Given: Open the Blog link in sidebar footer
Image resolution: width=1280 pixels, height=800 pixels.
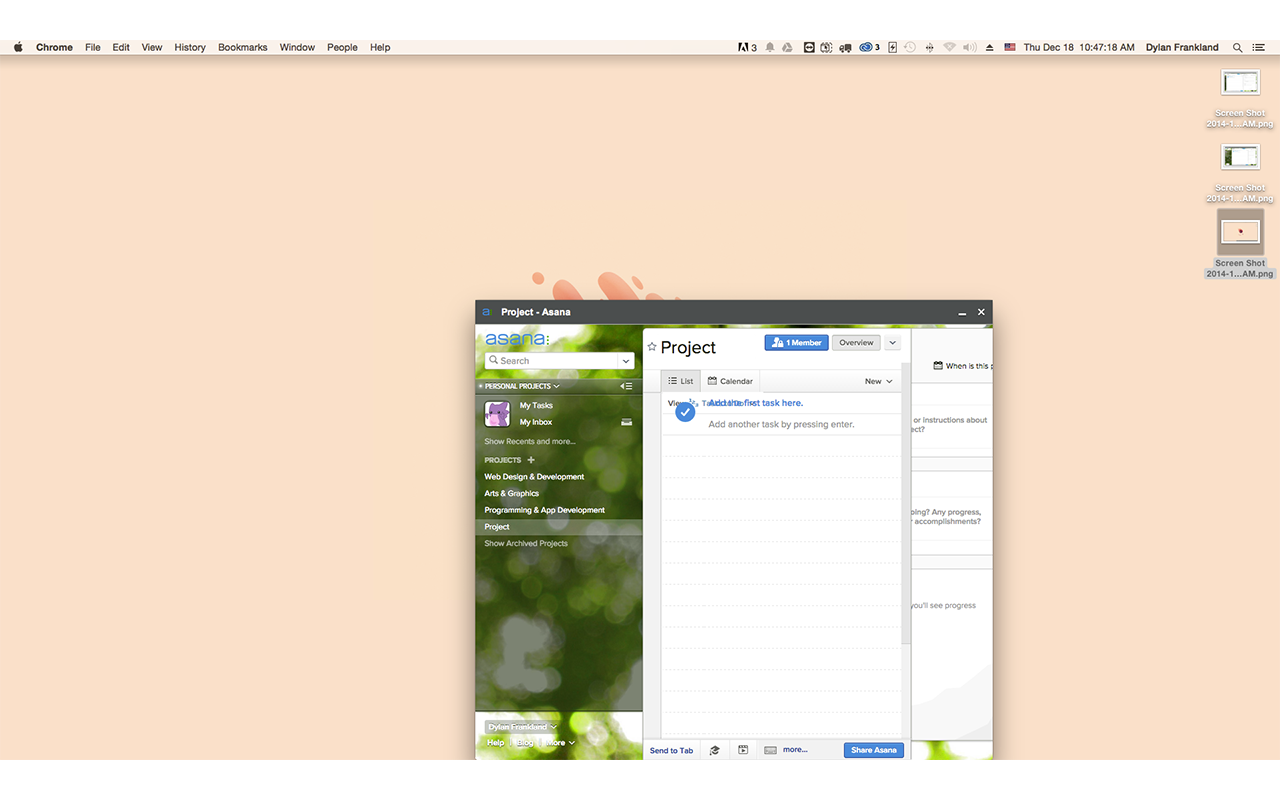Looking at the screenshot, I should (x=525, y=743).
